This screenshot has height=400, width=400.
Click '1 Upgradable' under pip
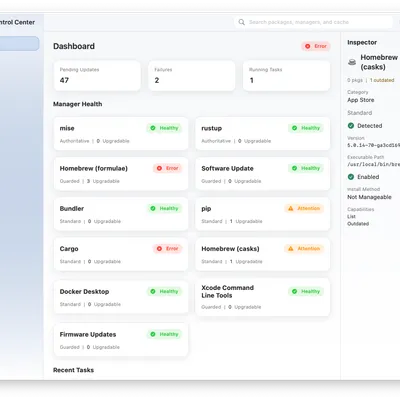(246, 221)
